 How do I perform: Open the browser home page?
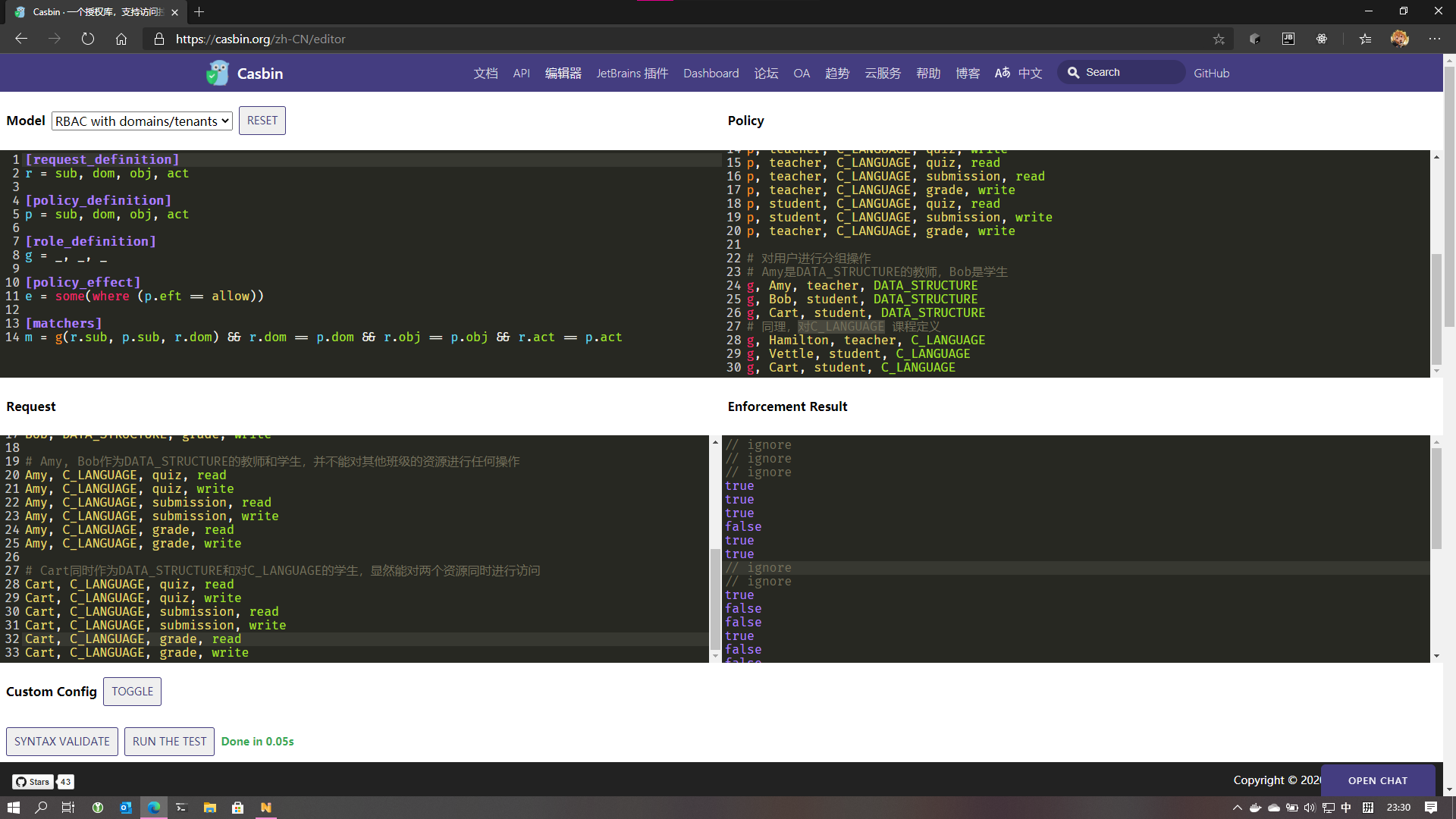point(121,39)
